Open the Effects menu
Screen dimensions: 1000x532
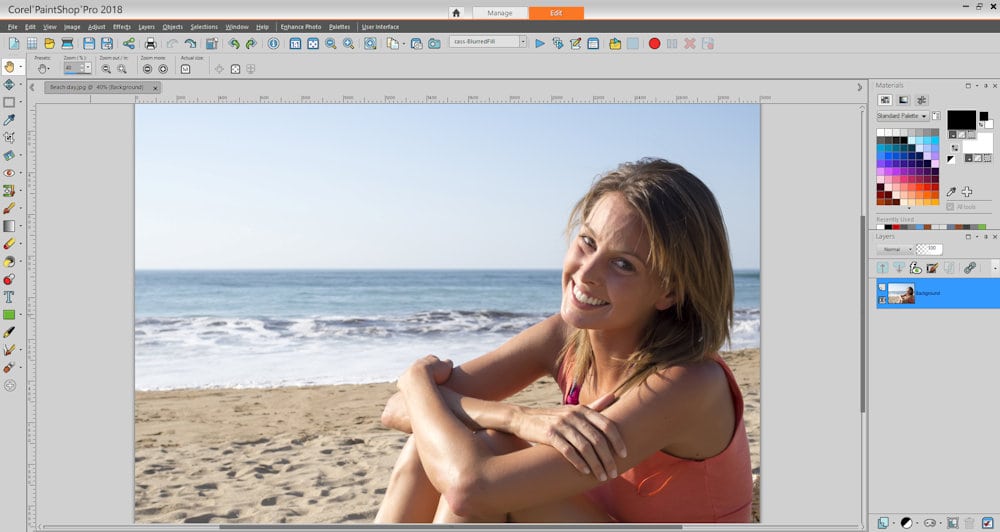pos(121,27)
